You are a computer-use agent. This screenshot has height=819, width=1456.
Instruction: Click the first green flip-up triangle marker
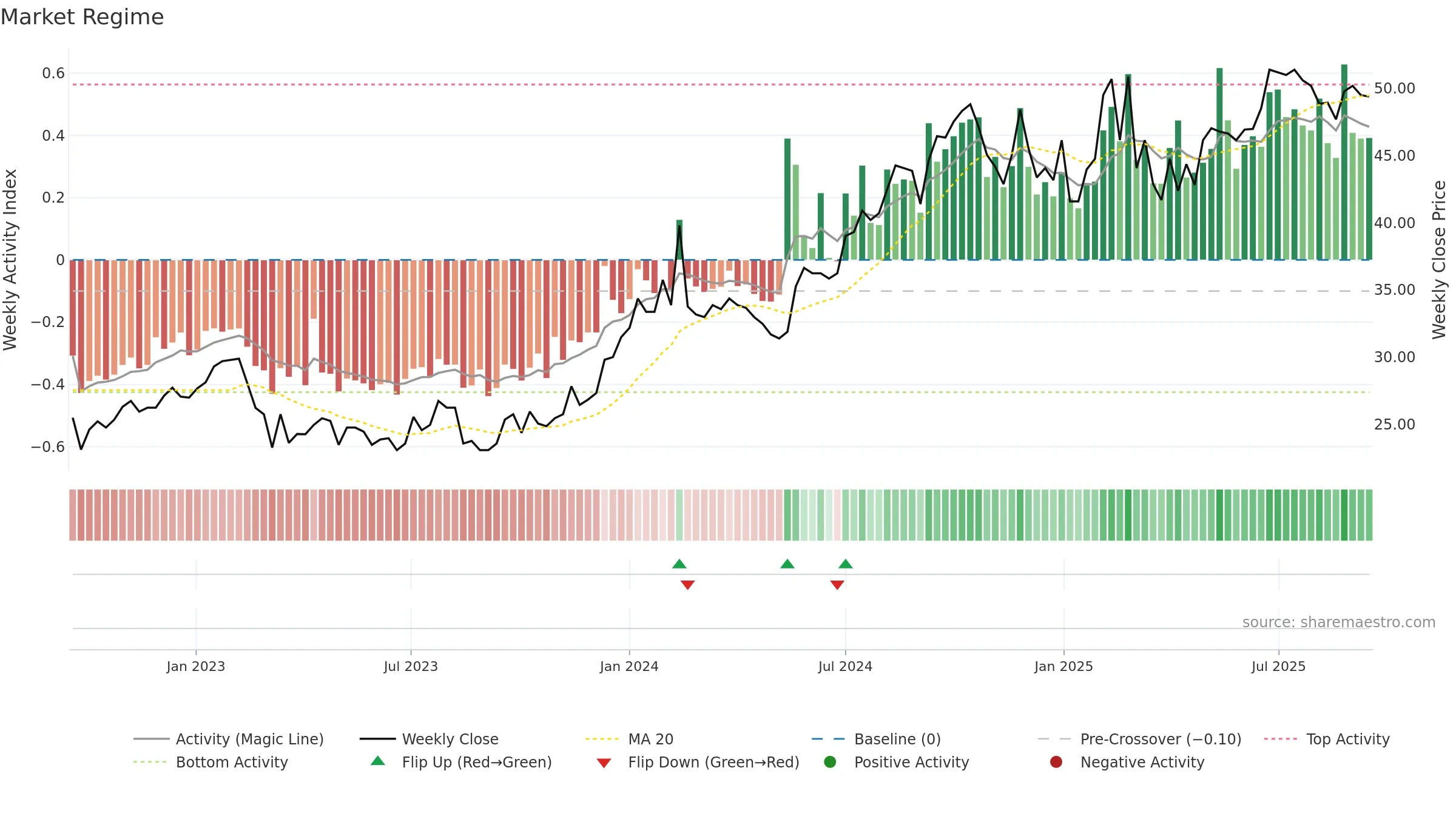pyautogui.click(x=679, y=564)
